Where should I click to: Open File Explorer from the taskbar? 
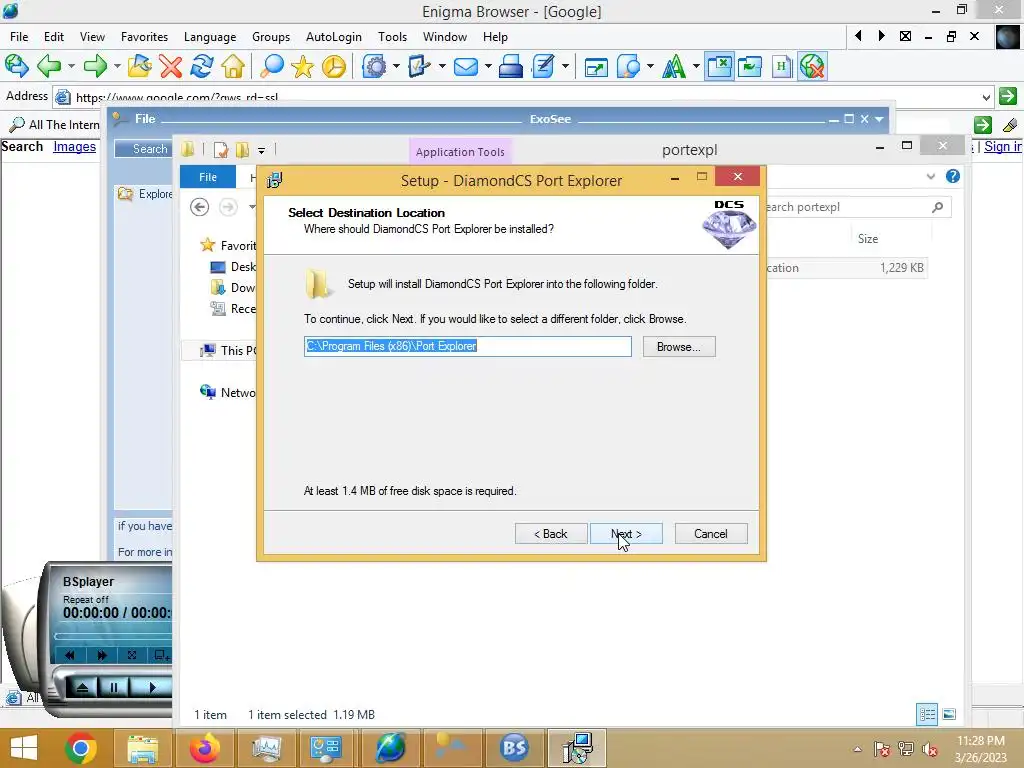click(x=142, y=748)
